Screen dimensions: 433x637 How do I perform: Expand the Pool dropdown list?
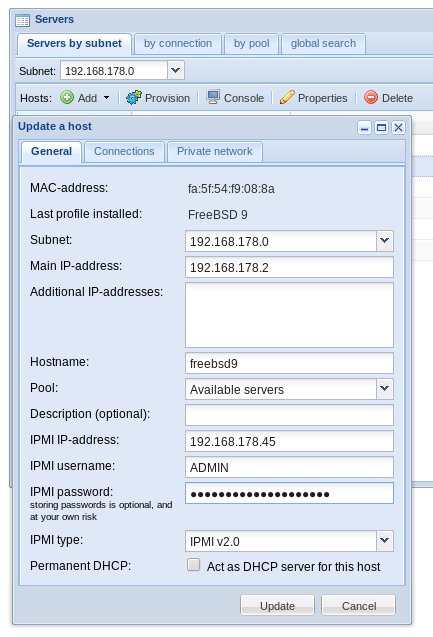pyautogui.click(x=384, y=389)
